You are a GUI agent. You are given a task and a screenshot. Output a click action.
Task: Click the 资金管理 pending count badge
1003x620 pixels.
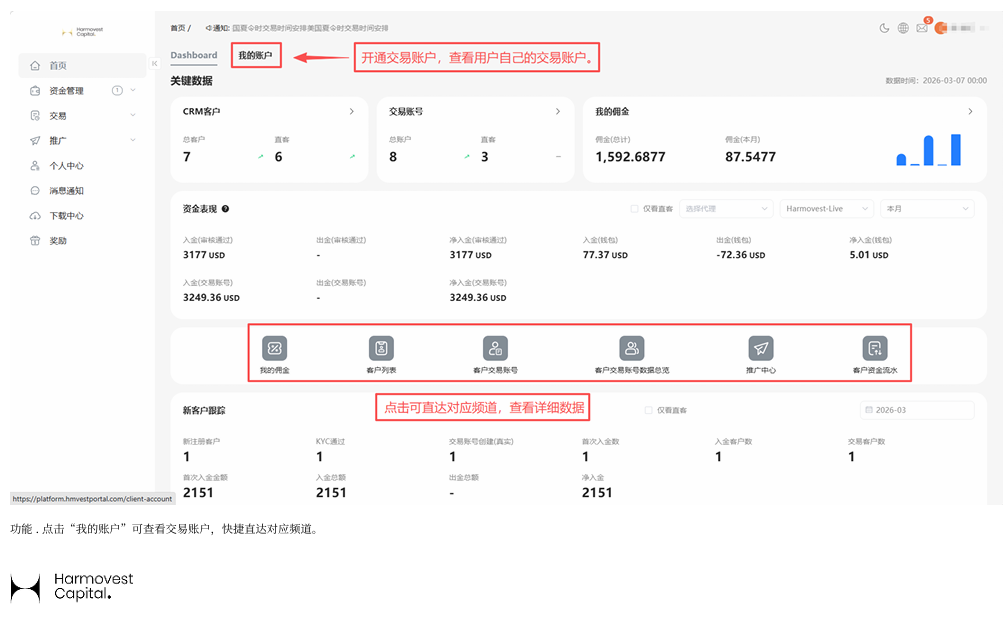coord(117,90)
